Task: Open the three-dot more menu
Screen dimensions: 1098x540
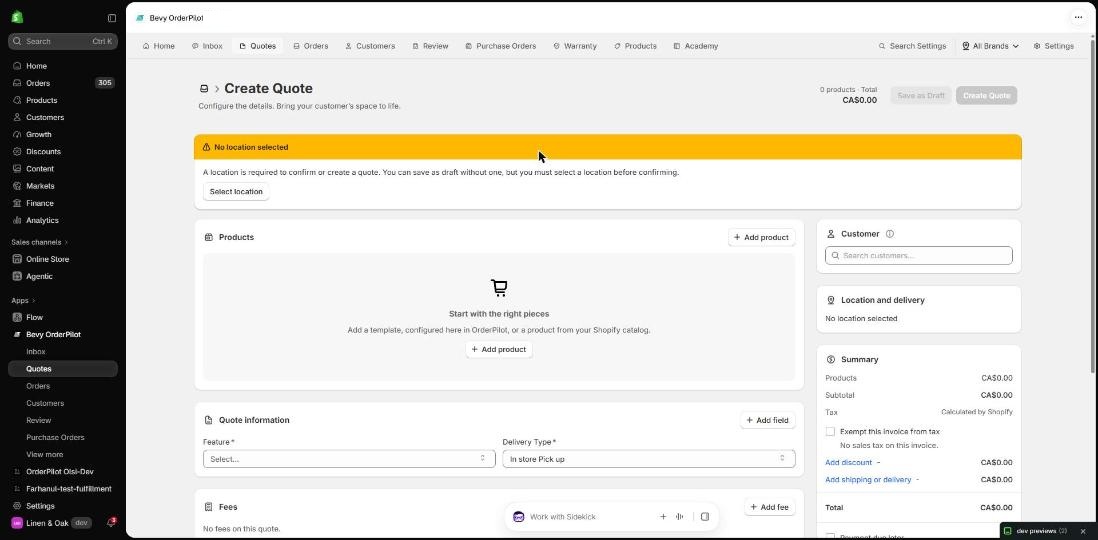Action: click(x=1078, y=18)
